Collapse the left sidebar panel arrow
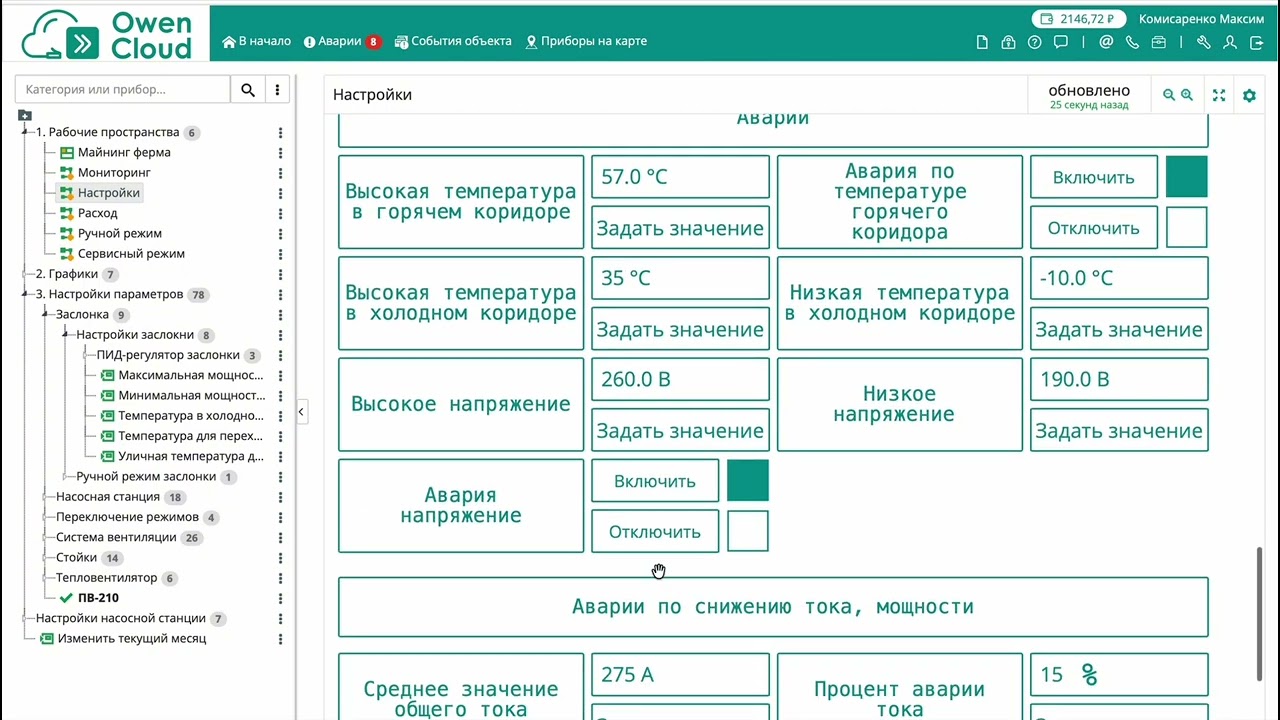The image size is (1280, 720). [301, 412]
